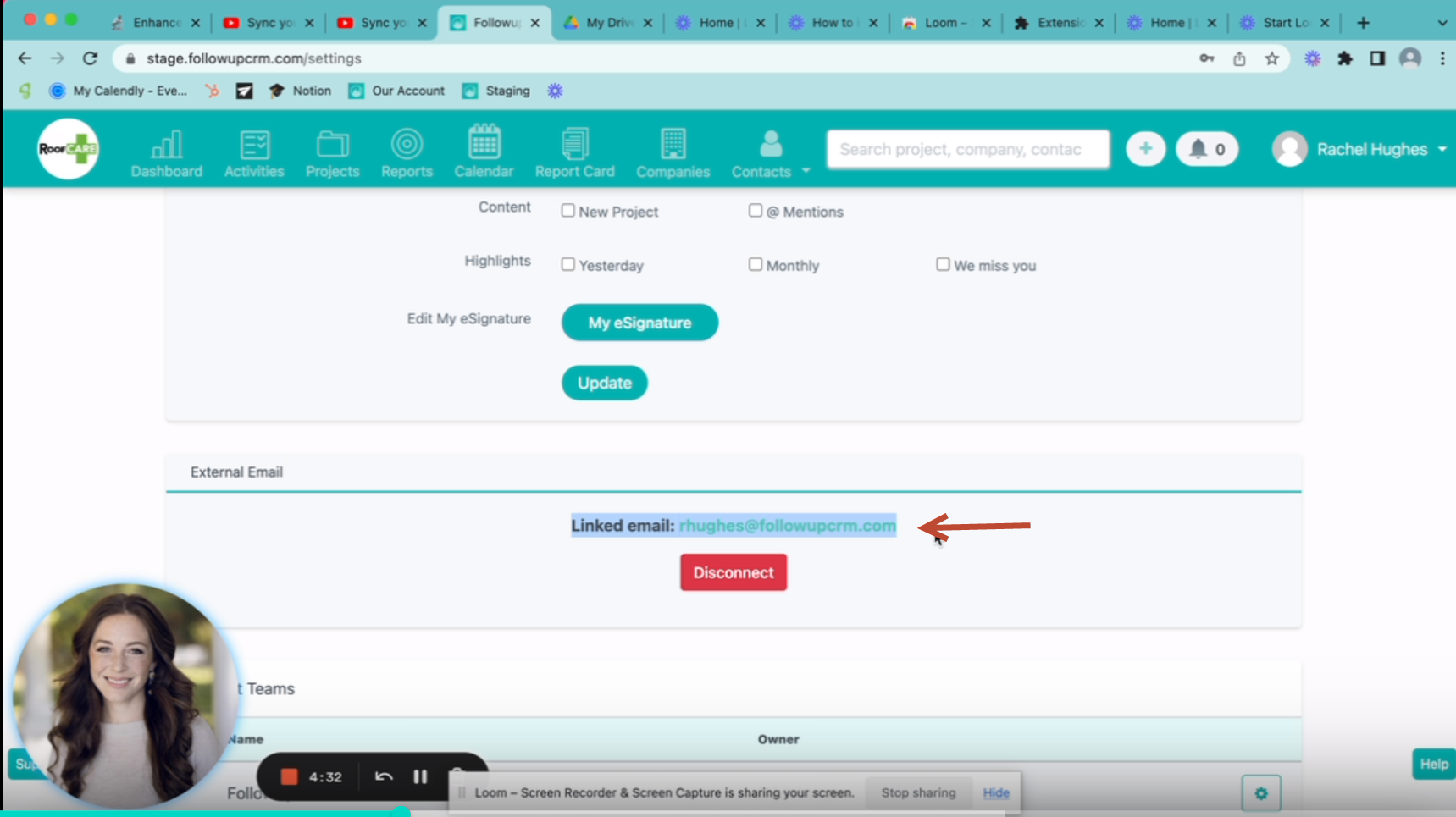Viewport: 1456px width, 817px height.
Task: Open the Contacts dropdown chevron
Action: (x=804, y=171)
